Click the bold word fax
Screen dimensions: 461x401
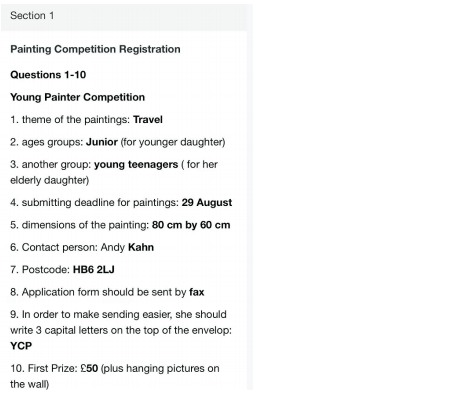pyautogui.click(x=197, y=292)
